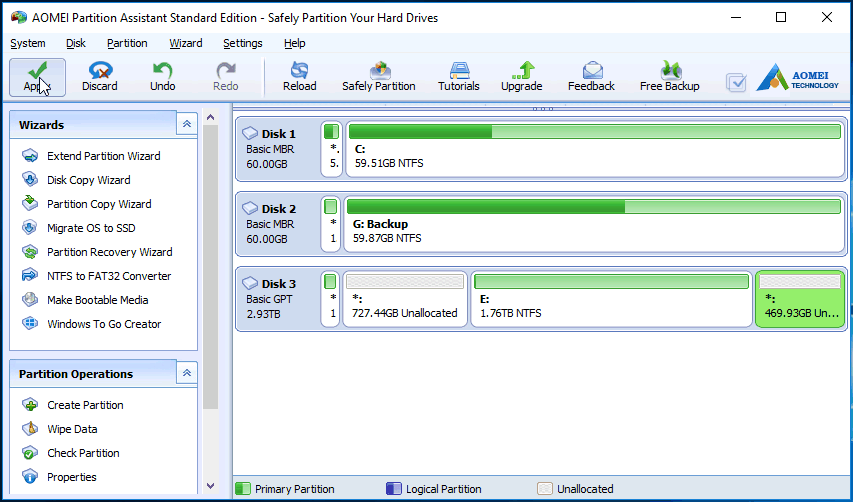Viewport: 853px width, 502px height.
Task: Click the grayed Redo arrow
Action: coord(226,71)
